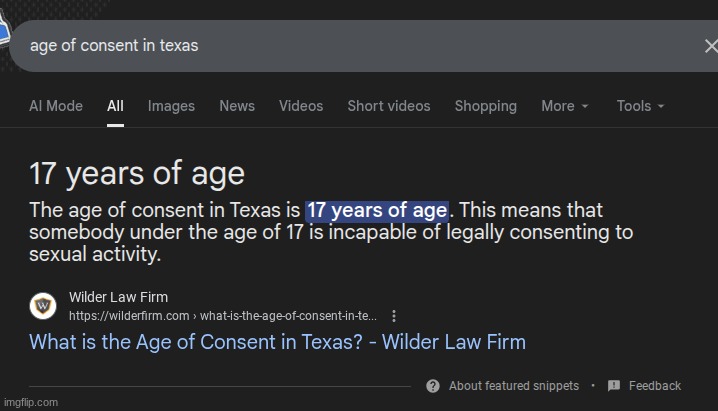Expand the Tools dropdown
Screen dimensions: 718x411
(x=640, y=106)
